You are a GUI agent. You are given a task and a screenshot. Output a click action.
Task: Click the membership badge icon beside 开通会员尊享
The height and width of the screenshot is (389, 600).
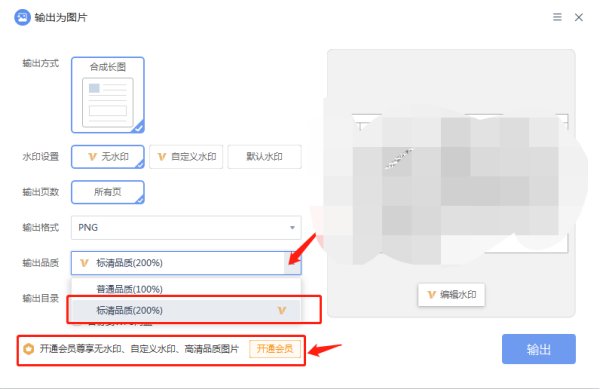pyautogui.click(x=29, y=349)
